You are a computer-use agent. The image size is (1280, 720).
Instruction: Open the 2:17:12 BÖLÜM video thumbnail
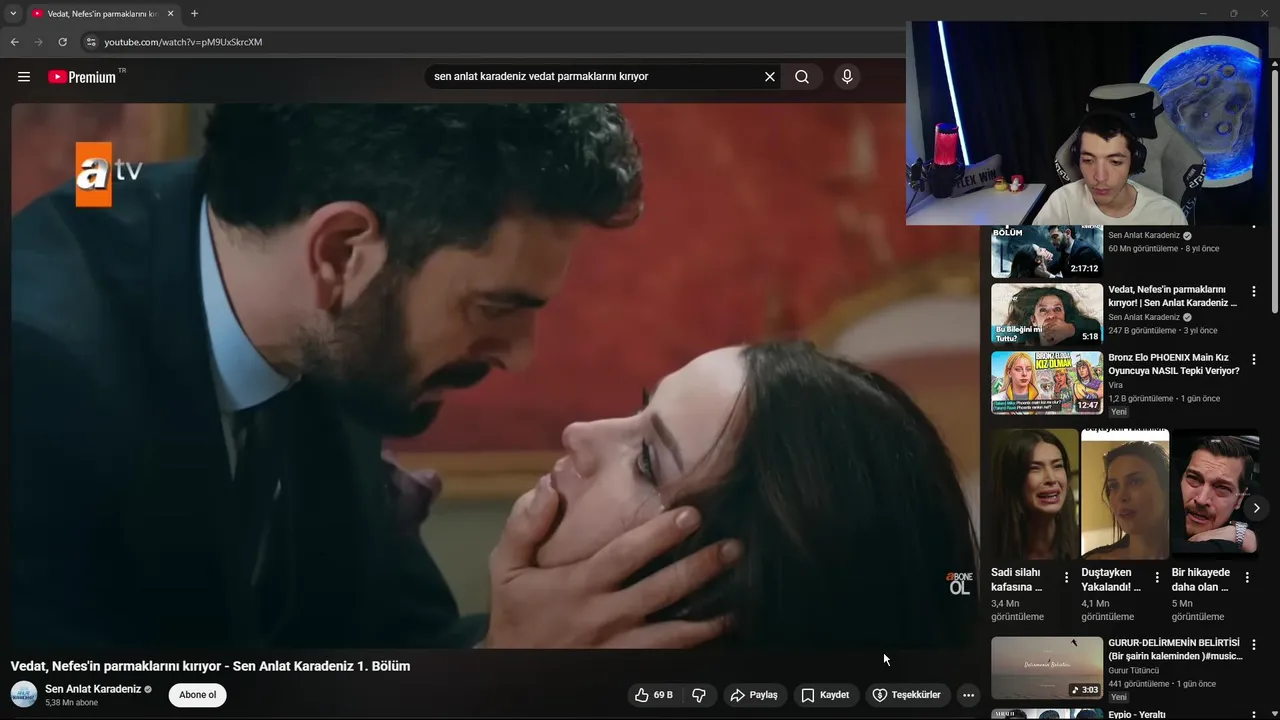click(x=1047, y=251)
